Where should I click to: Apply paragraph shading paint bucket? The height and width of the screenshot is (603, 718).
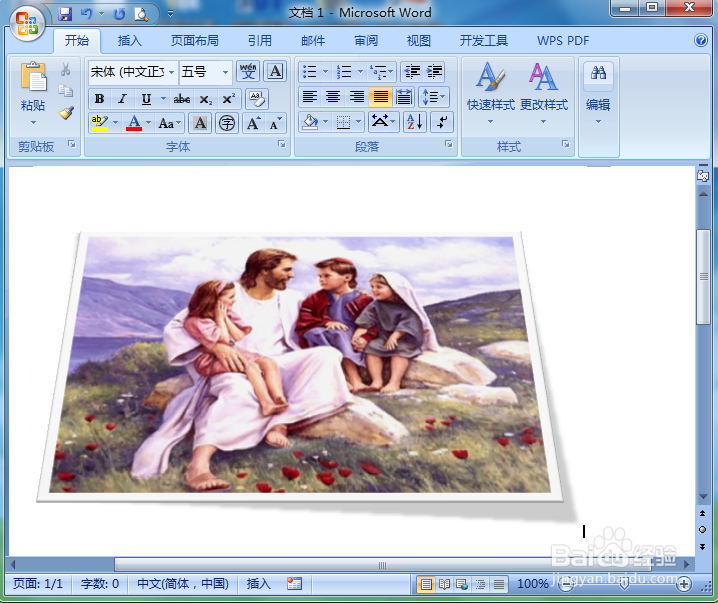310,122
